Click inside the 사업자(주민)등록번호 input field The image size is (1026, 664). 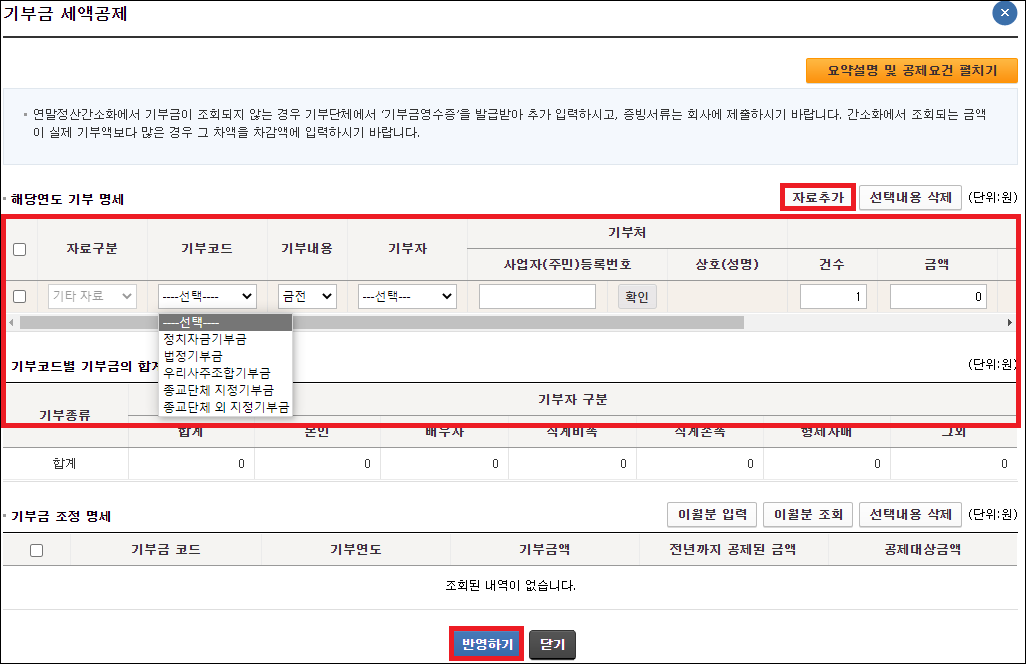click(537, 296)
